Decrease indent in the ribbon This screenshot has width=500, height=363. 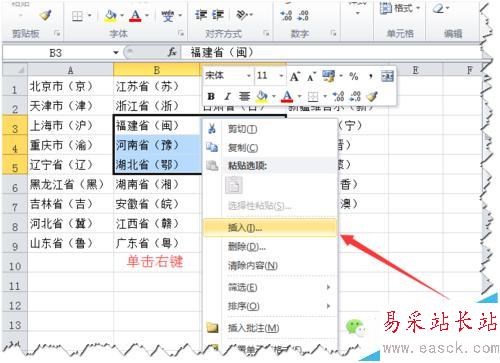(x=201, y=15)
